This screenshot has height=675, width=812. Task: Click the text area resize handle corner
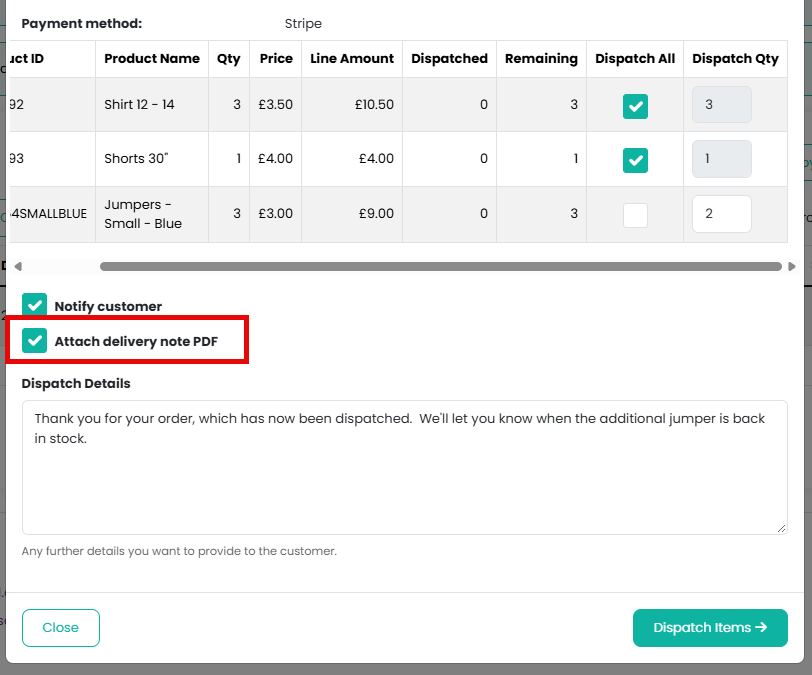coord(781,528)
